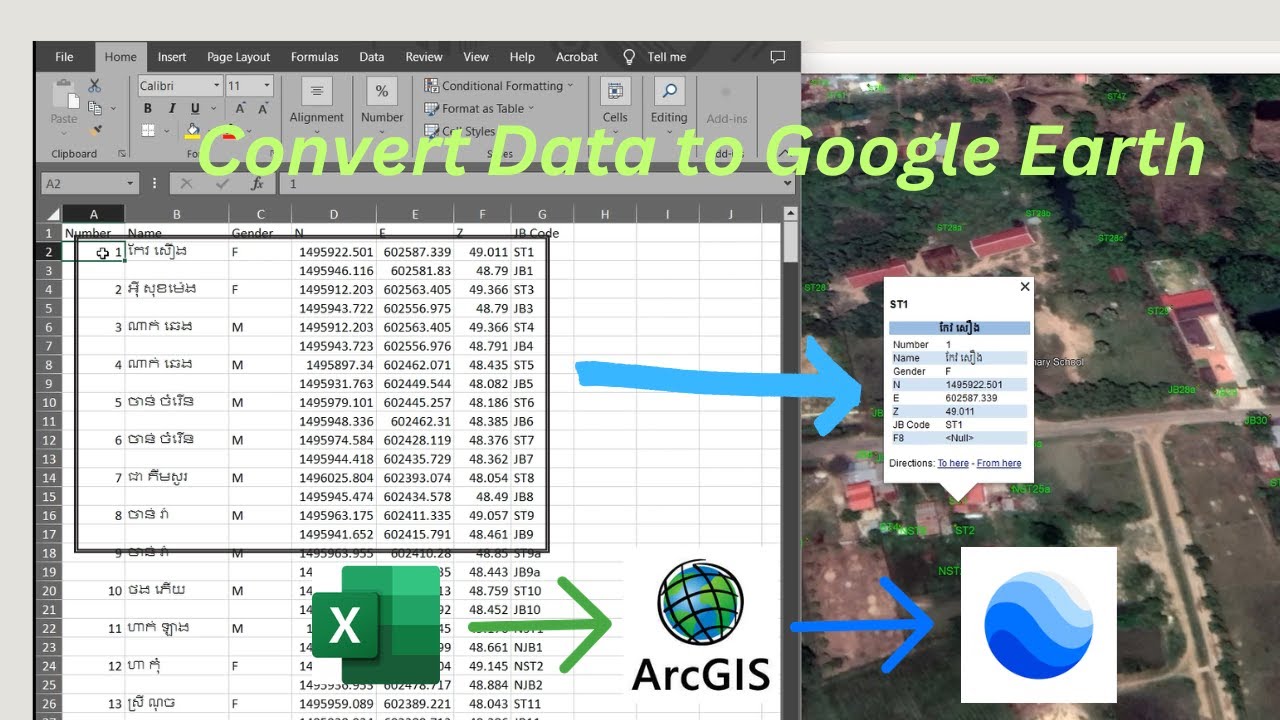Open the Acrobat ribbon tab

click(577, 57)
